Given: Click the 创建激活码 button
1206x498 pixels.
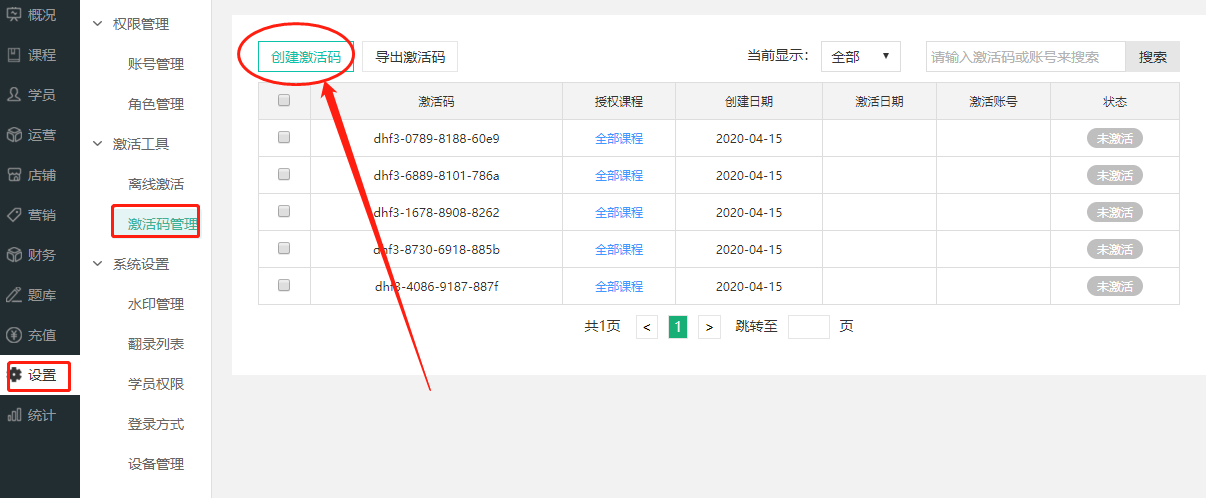Looking at the screenshot, I should pyautogui.click(x=306, y=57).
